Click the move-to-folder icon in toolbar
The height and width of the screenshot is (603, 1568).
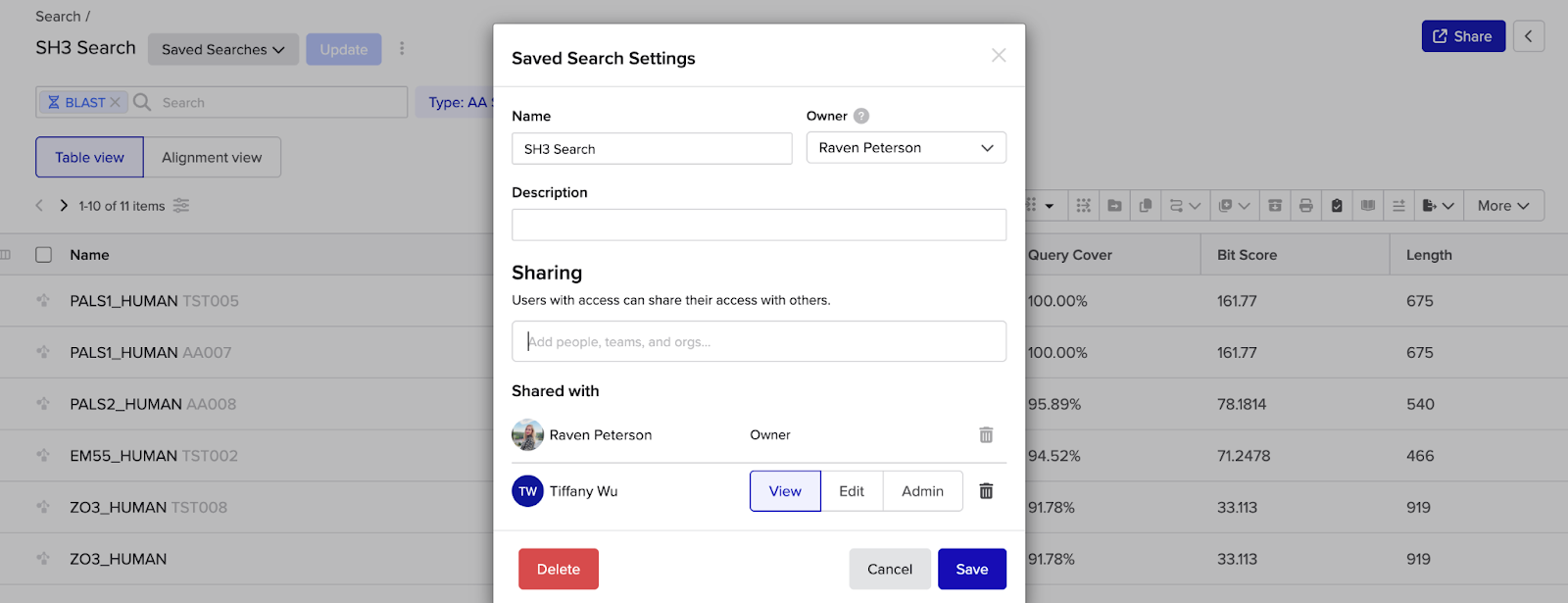click(x=1114, y=206)
